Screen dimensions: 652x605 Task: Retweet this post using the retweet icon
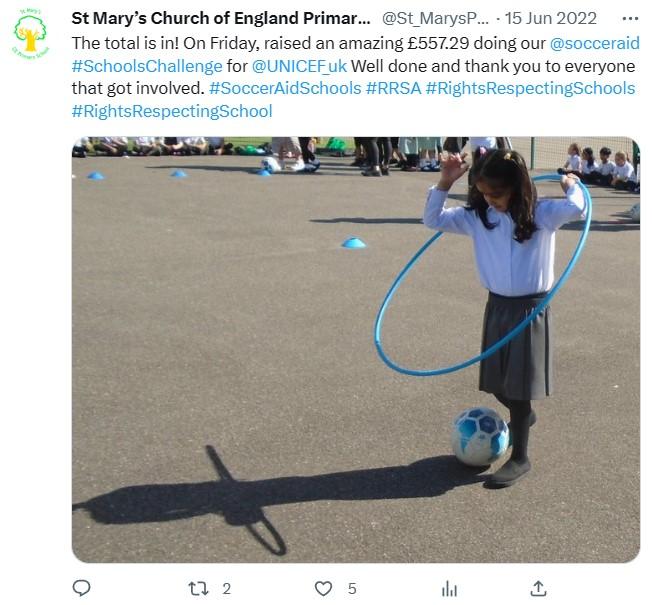[197, 588]
